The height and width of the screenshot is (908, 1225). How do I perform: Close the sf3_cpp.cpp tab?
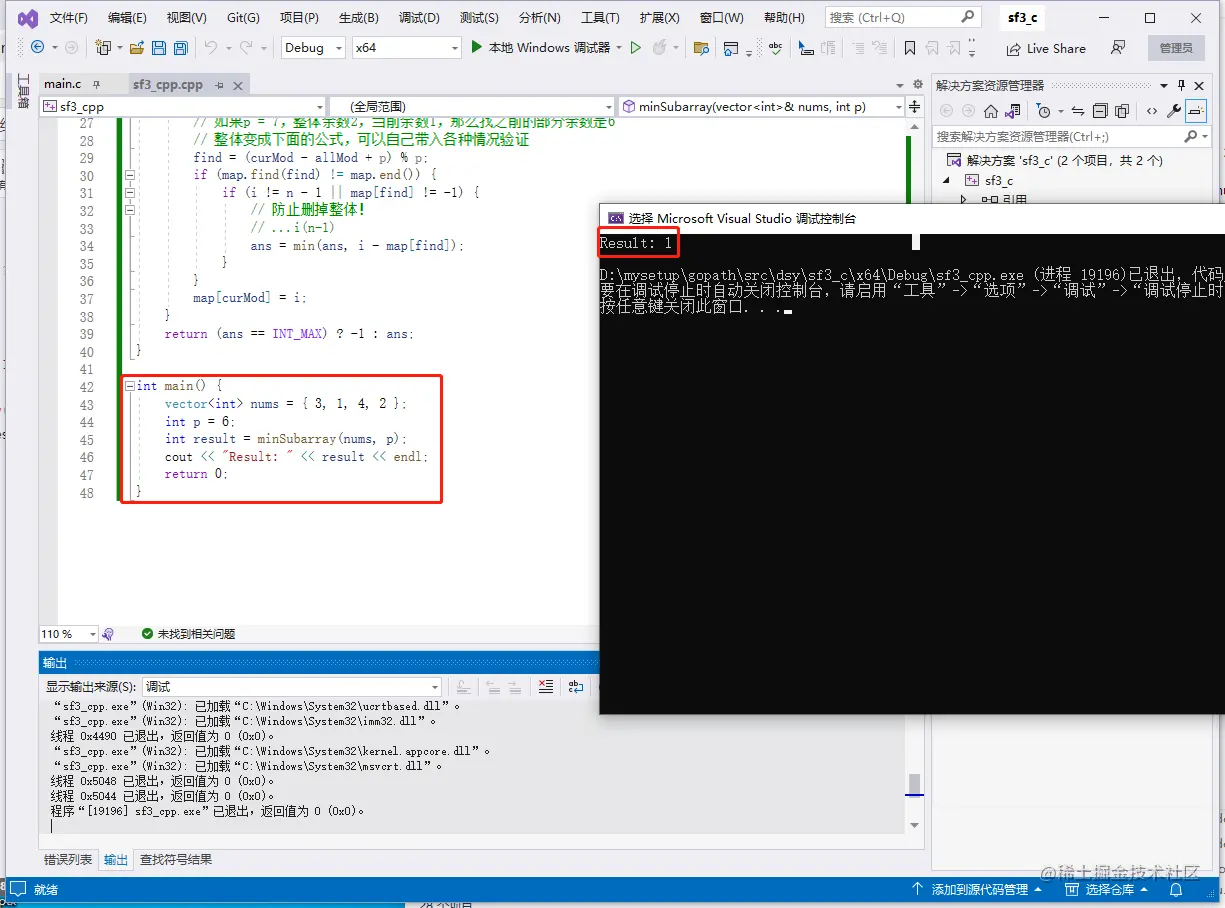point(238,85)
